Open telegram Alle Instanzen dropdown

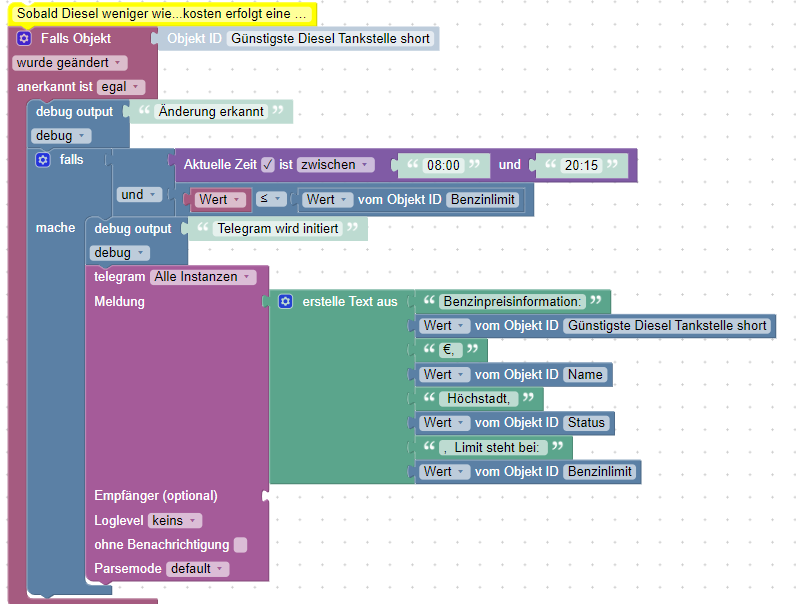[203, 277]
